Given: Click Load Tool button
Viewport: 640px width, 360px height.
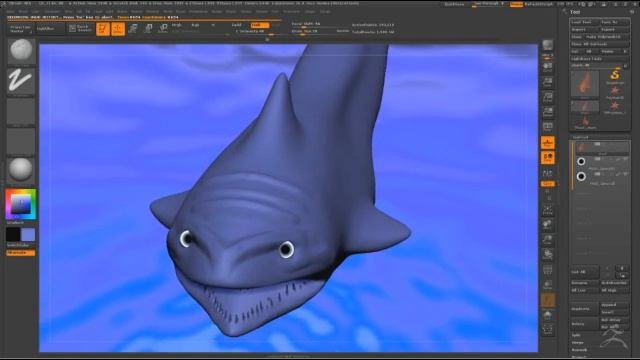Looking at the screenshot, I should click(x=584, y=22).
